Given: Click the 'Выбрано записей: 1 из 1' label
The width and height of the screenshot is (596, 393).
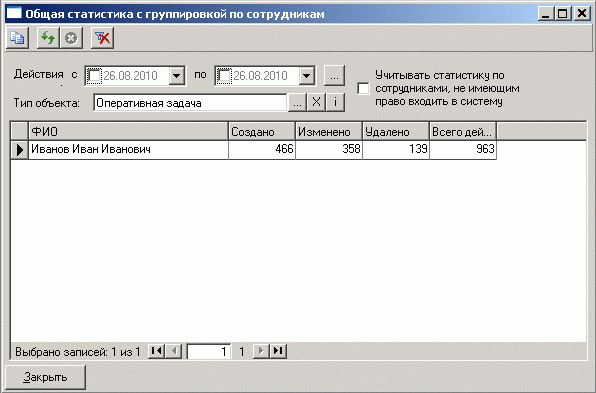Looking at the screenshot, I should click(78, 352).
